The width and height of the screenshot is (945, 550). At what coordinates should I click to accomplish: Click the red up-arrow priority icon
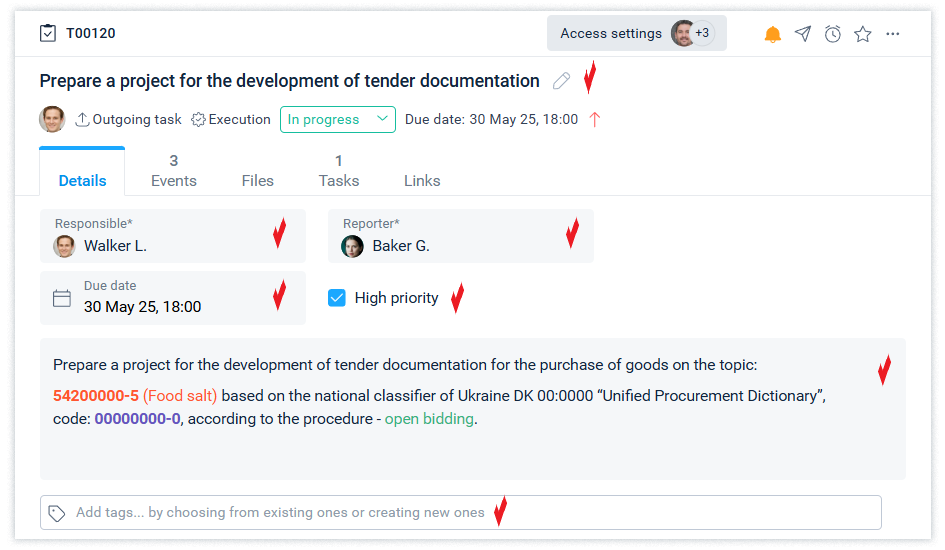(595, 119)
